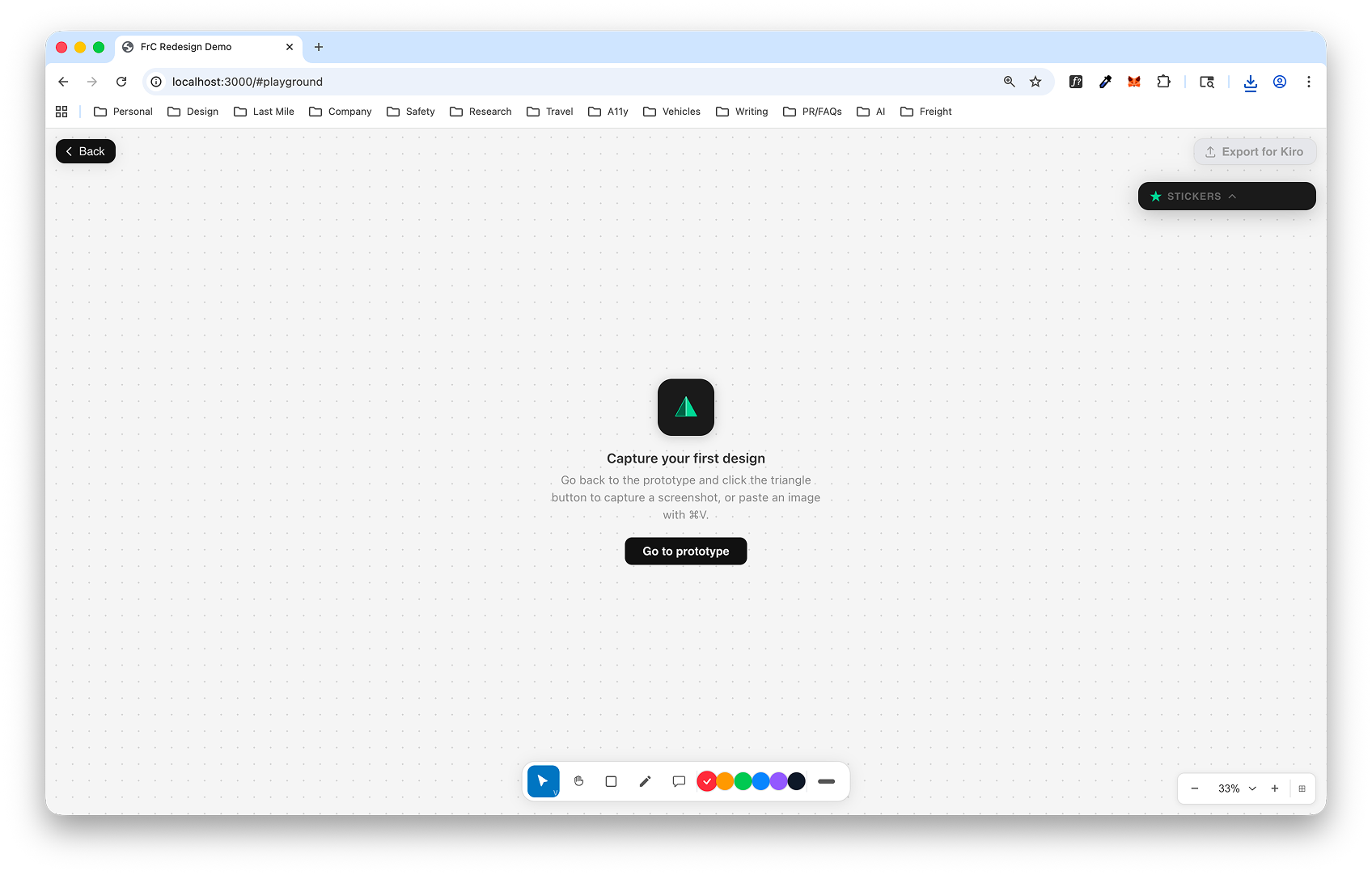Select the pencil drawing tool
Screen dimensions: 1372x875
point(645,780)
